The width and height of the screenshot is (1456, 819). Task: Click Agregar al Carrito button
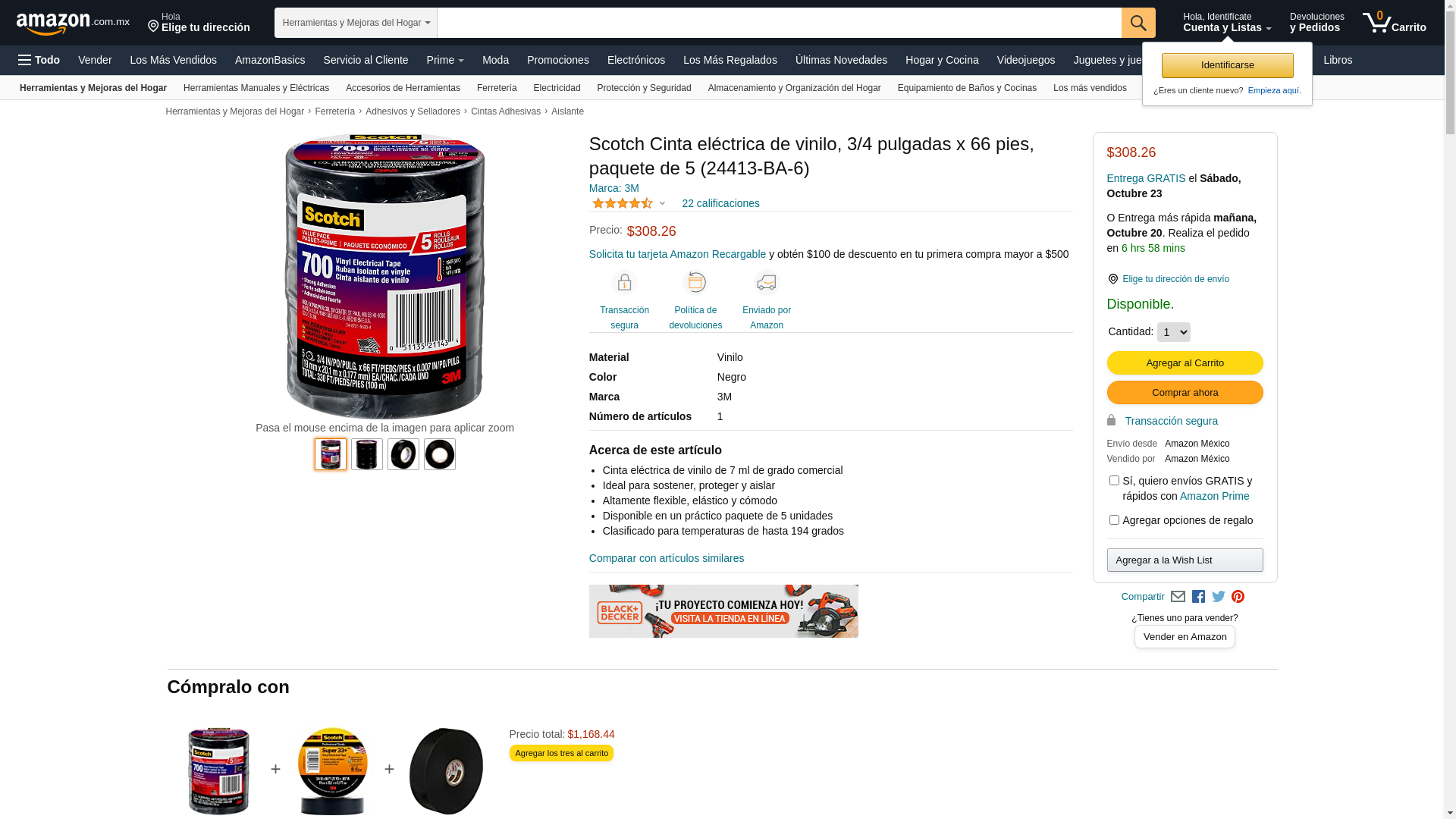1185,363
